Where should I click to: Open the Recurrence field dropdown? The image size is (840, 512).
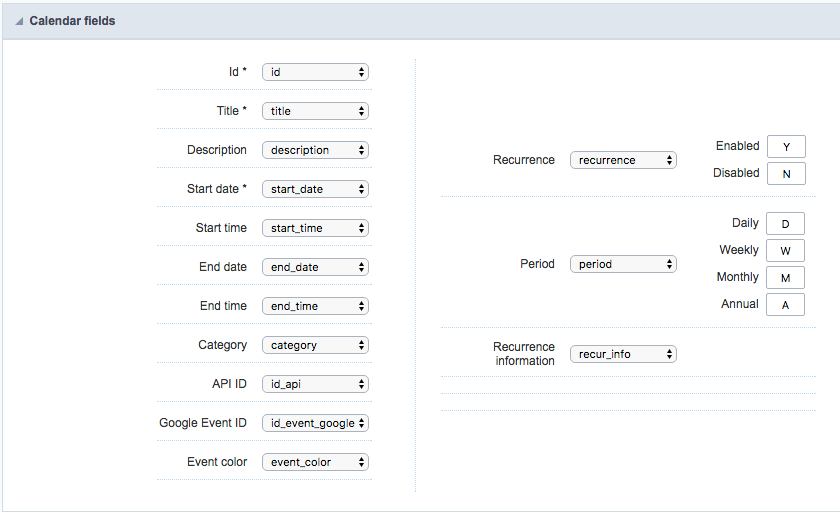[623, 160]
